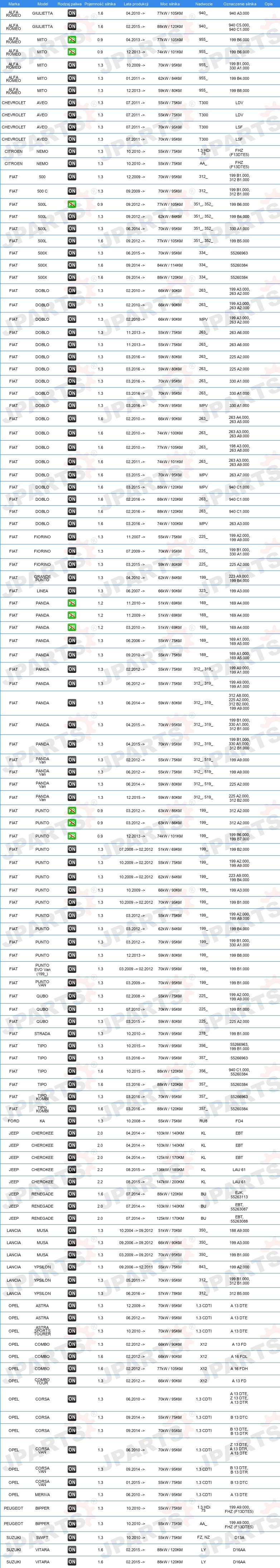Viewport: 280px width, 1568px height.
Task: Select the body cell 278_
Action: (x=203, y=1033)
